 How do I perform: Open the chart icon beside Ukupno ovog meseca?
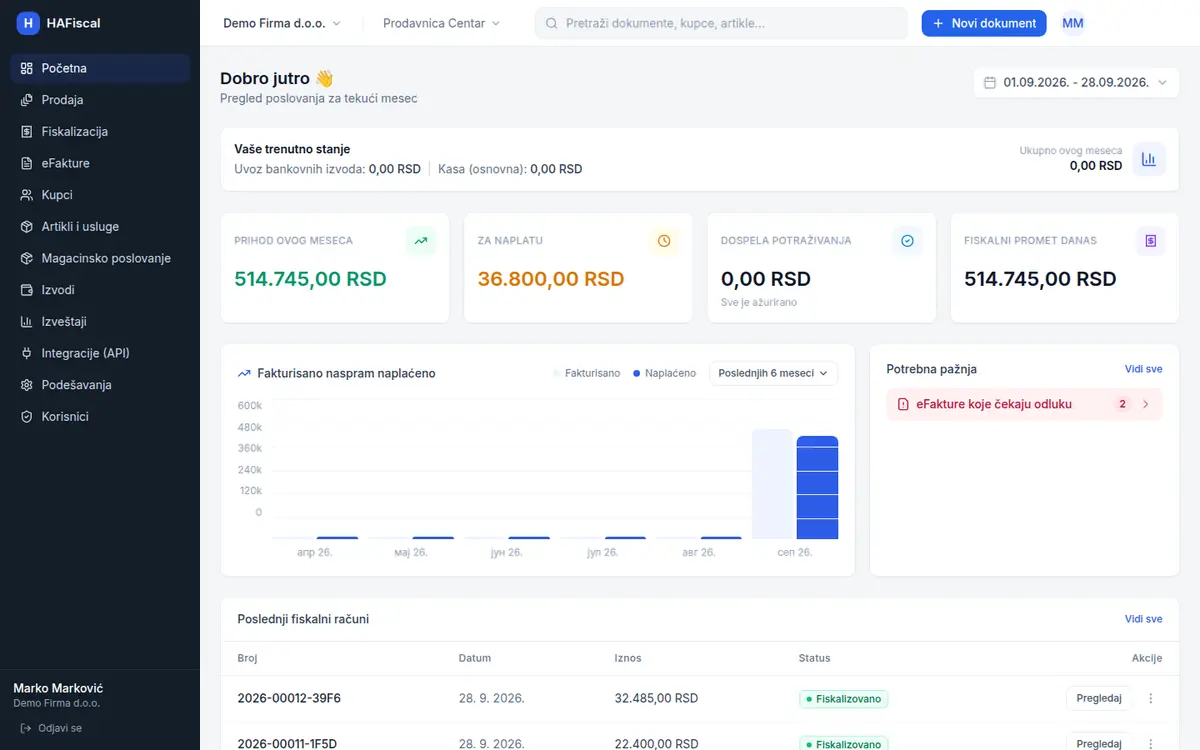1149,159
